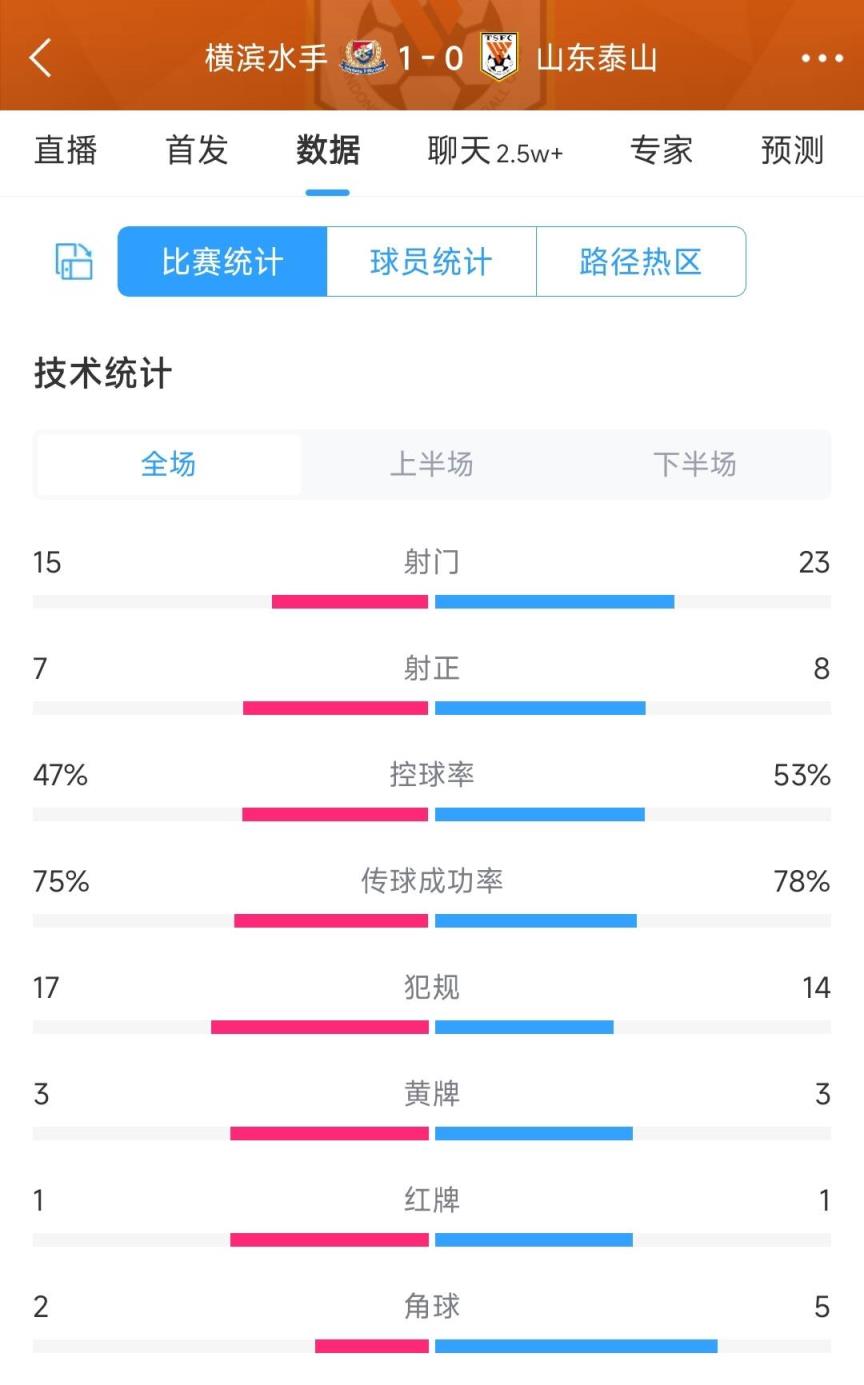Select the 路径热区 segment button
Screen dimensions: 864x1385
coord(641,262)
